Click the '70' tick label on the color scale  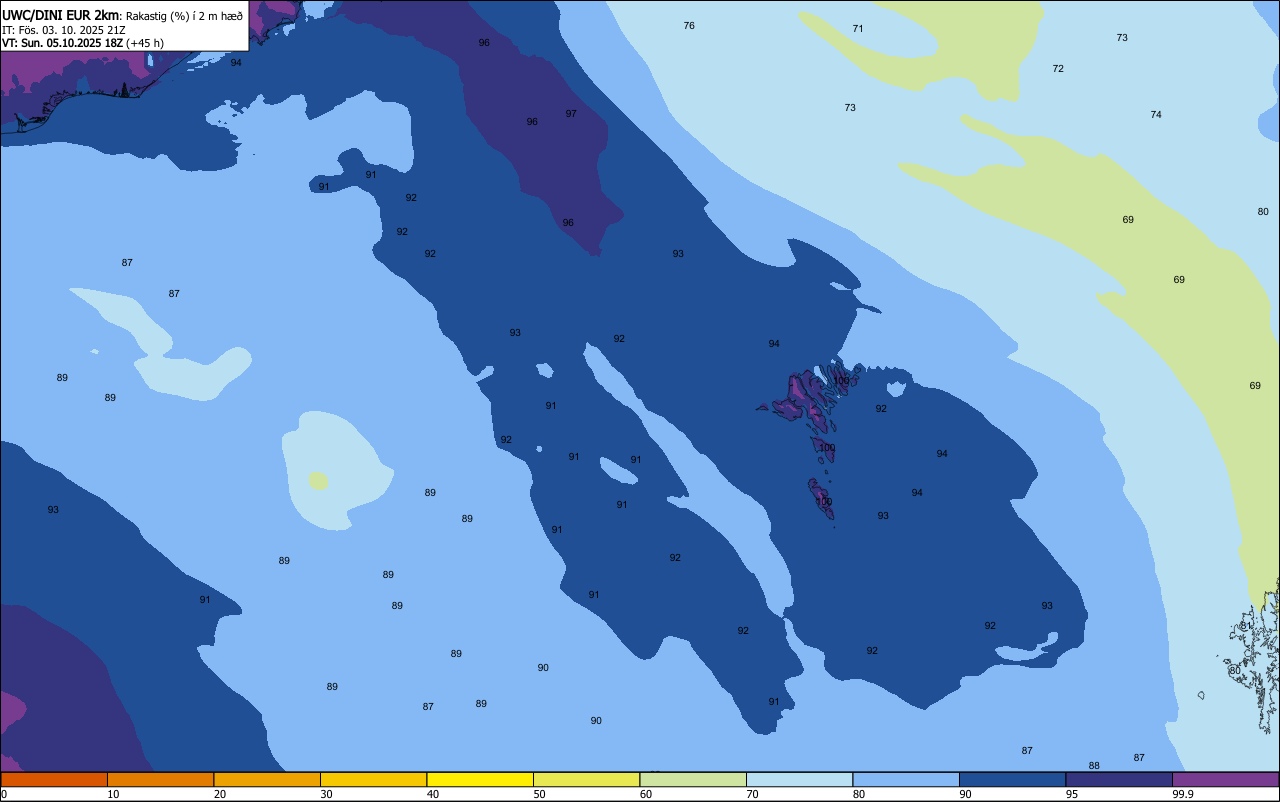752,794
